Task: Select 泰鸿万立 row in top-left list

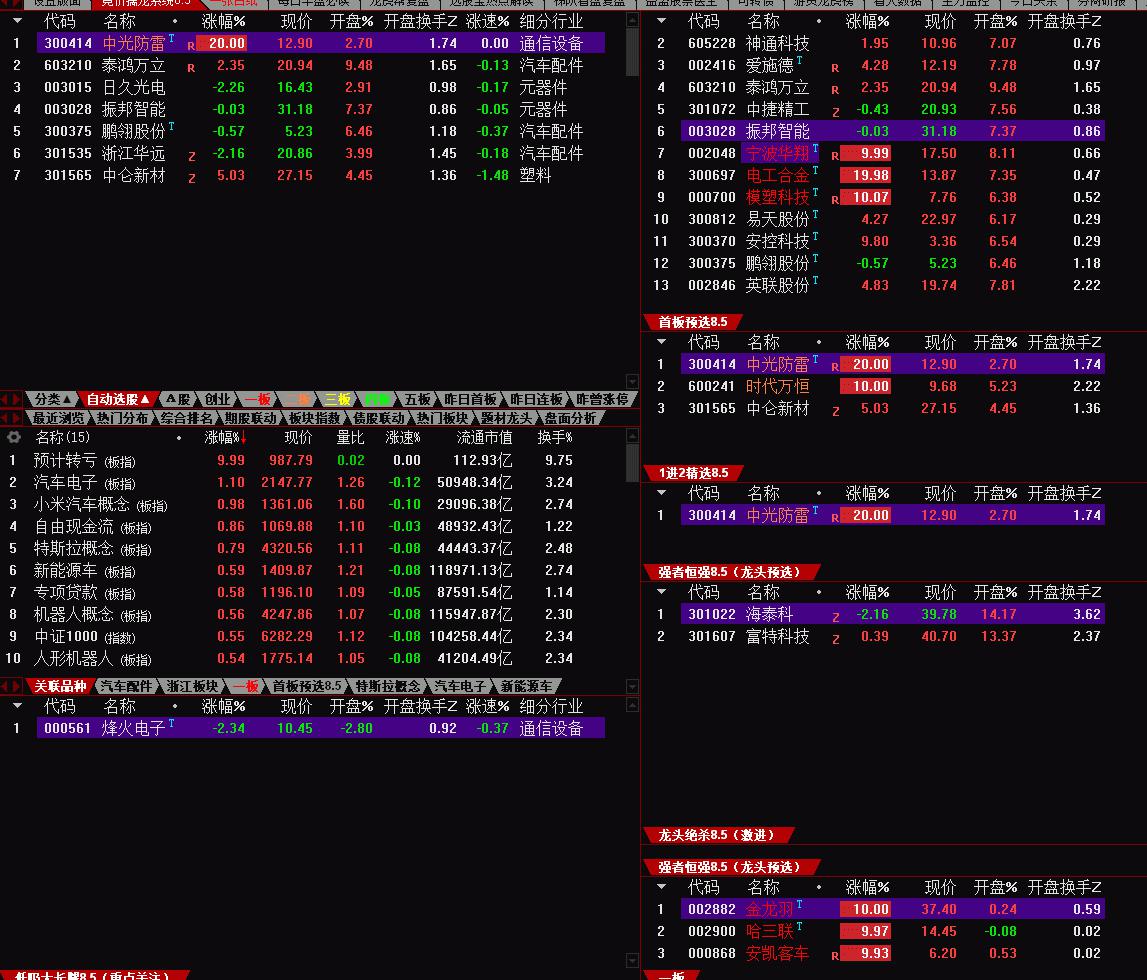Action: [x=320, y=65]
